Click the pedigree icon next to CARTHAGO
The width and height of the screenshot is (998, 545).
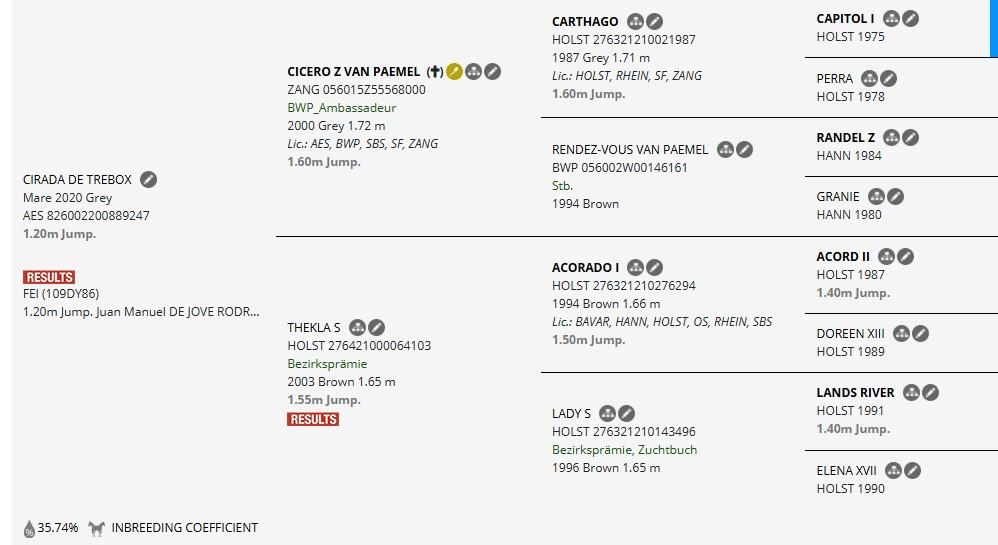point(635,22)
